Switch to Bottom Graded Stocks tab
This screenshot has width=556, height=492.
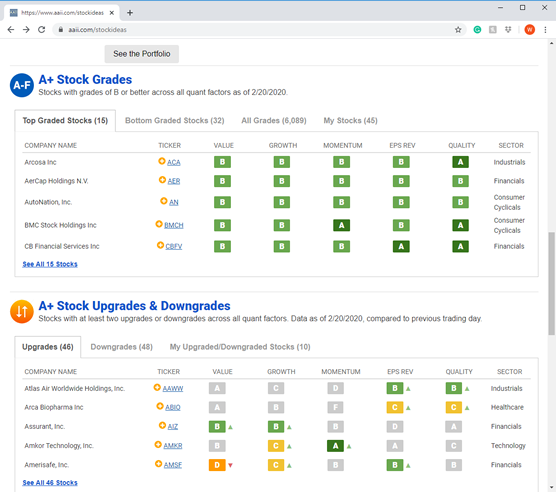(175, 121)
